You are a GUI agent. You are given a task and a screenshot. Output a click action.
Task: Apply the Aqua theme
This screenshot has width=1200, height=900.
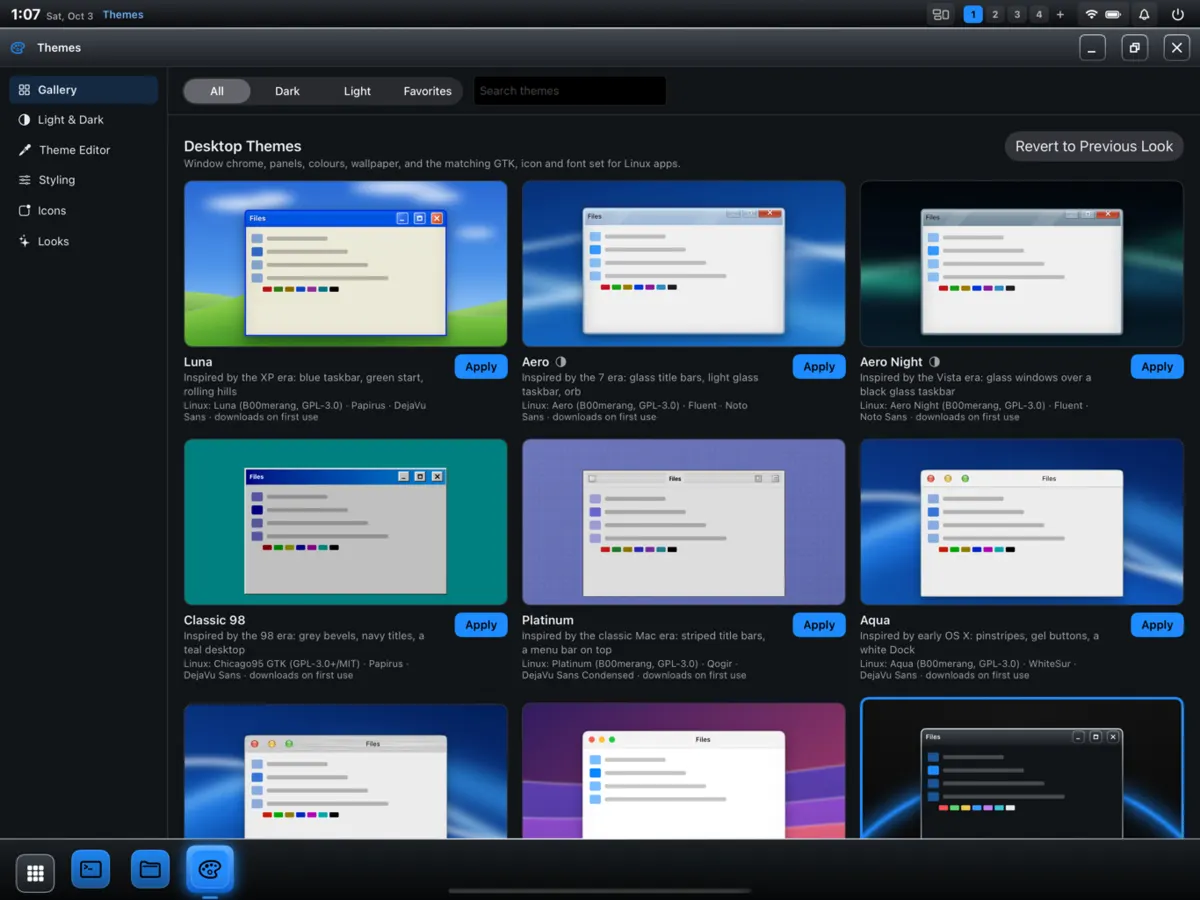pyautogui.click(x=1157, y=625)
